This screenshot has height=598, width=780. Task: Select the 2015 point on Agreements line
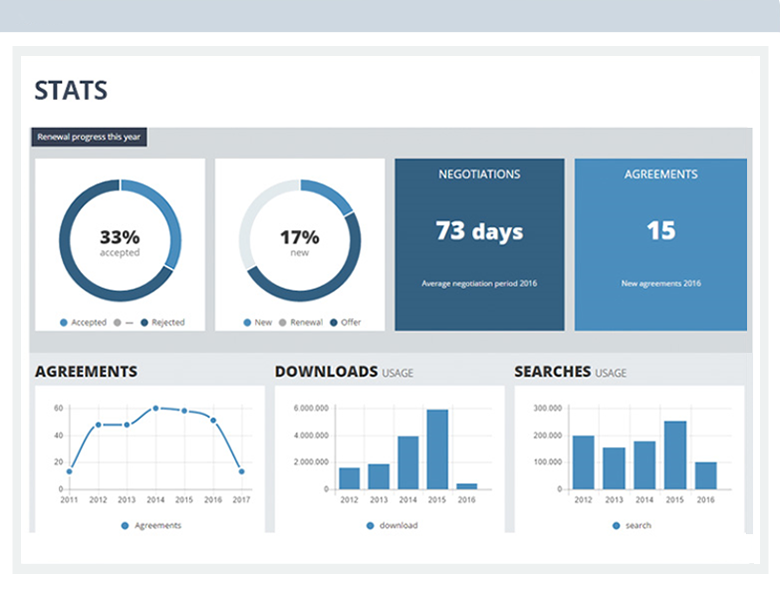tap(184, 411)
